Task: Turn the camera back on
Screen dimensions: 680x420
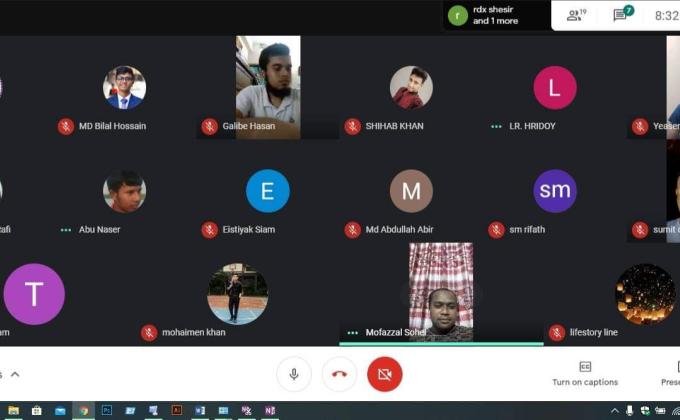Action: [384, 374]
